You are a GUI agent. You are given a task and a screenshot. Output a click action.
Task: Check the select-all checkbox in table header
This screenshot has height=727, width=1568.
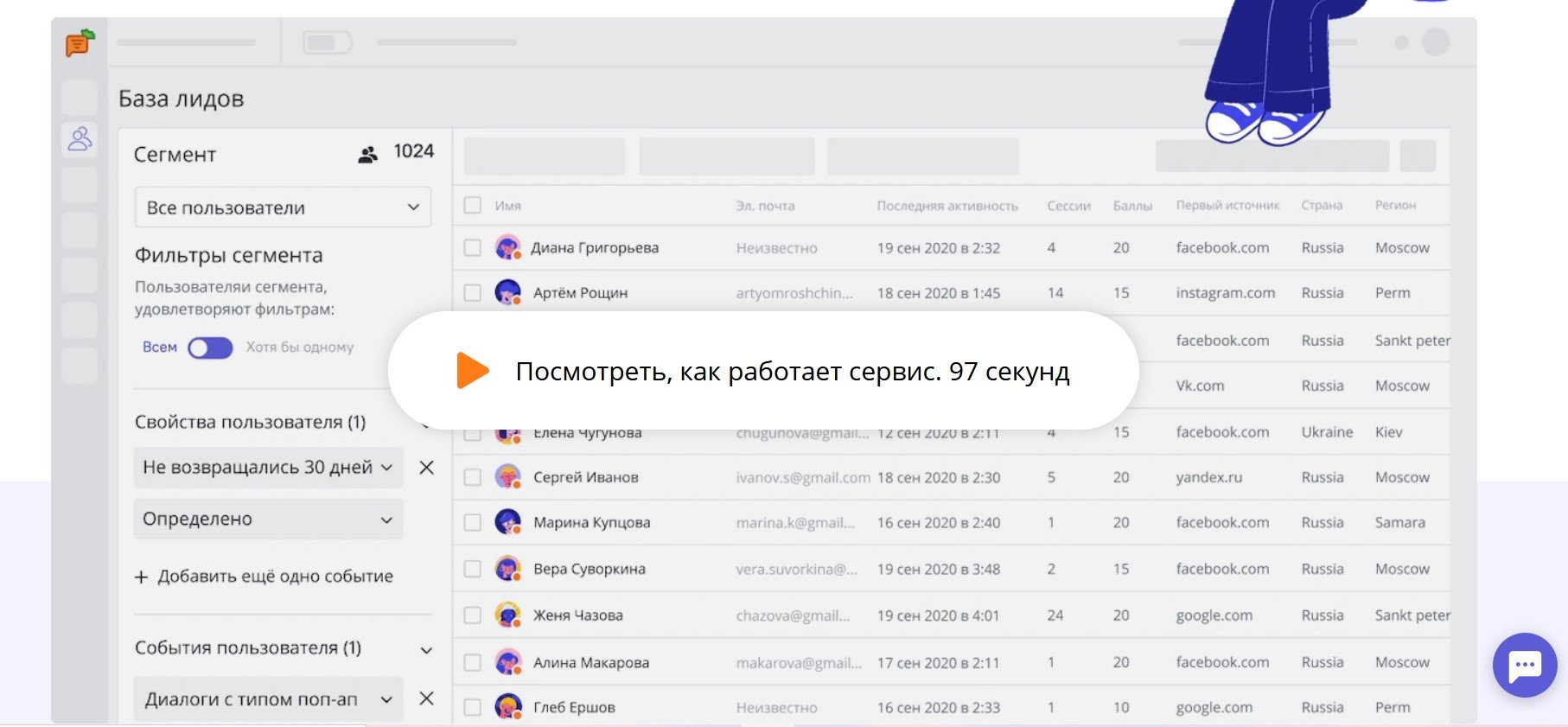click(x=473, y=206)
